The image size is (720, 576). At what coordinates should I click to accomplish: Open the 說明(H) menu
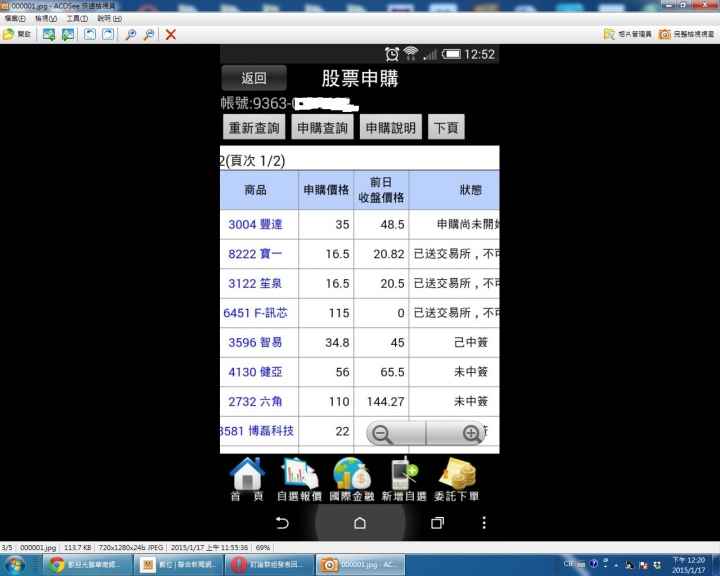(110, 18)
